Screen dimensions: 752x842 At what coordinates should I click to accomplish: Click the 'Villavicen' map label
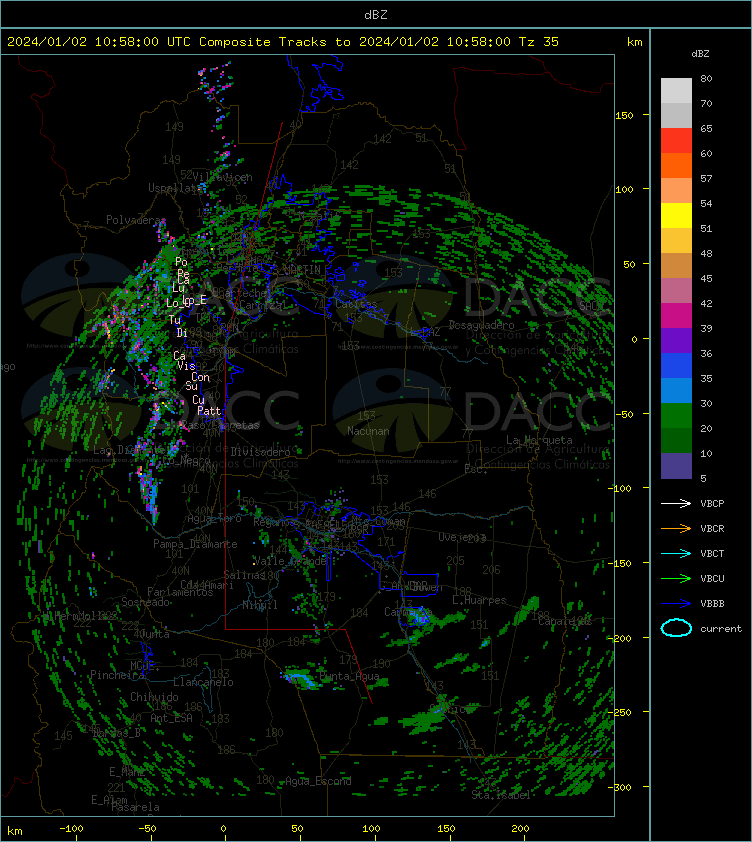point(222,177)
